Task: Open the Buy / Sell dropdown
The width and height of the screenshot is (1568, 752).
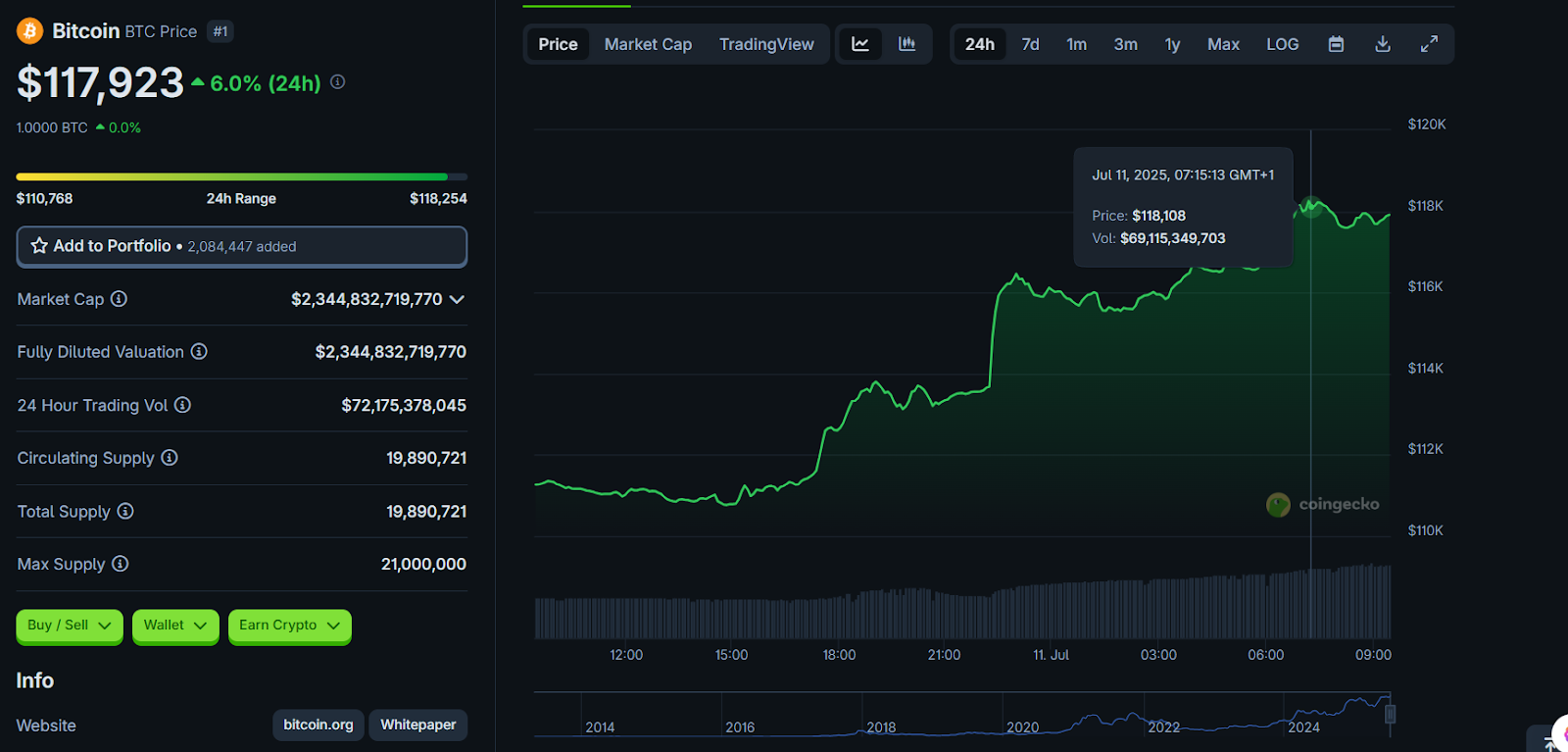Action: coord(69,626)
